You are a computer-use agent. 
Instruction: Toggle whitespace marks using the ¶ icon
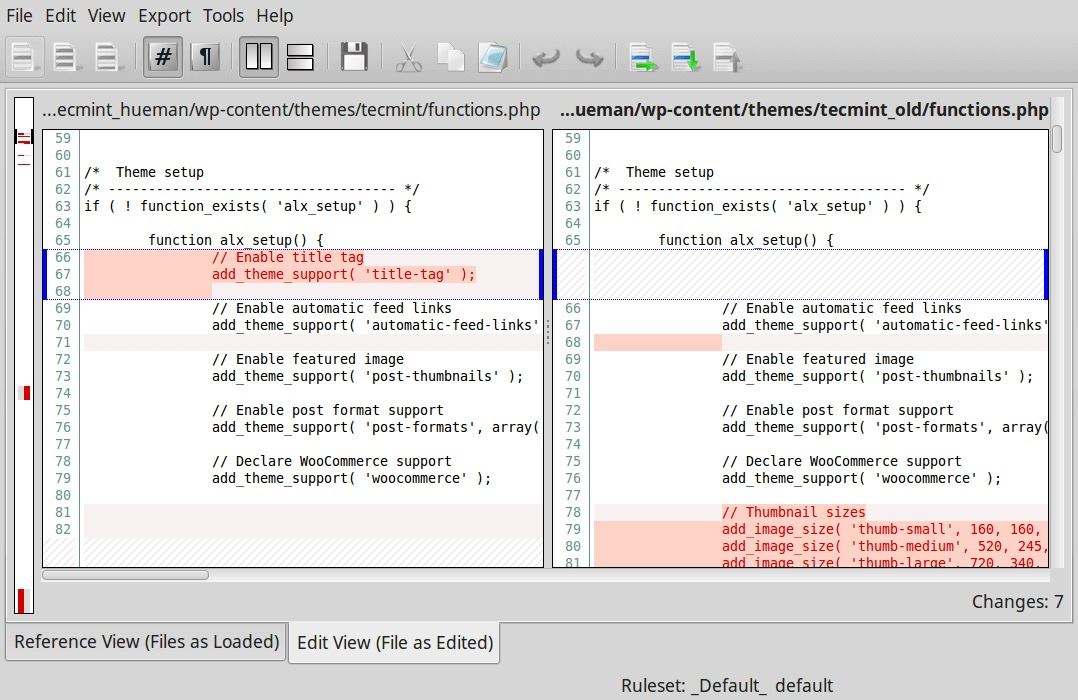pyautogui.click(x=205, y=57)
